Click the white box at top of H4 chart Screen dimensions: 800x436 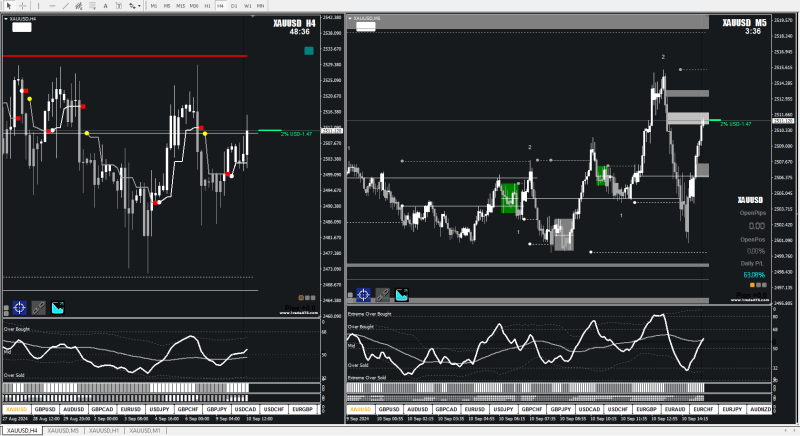tap(21, 27)
